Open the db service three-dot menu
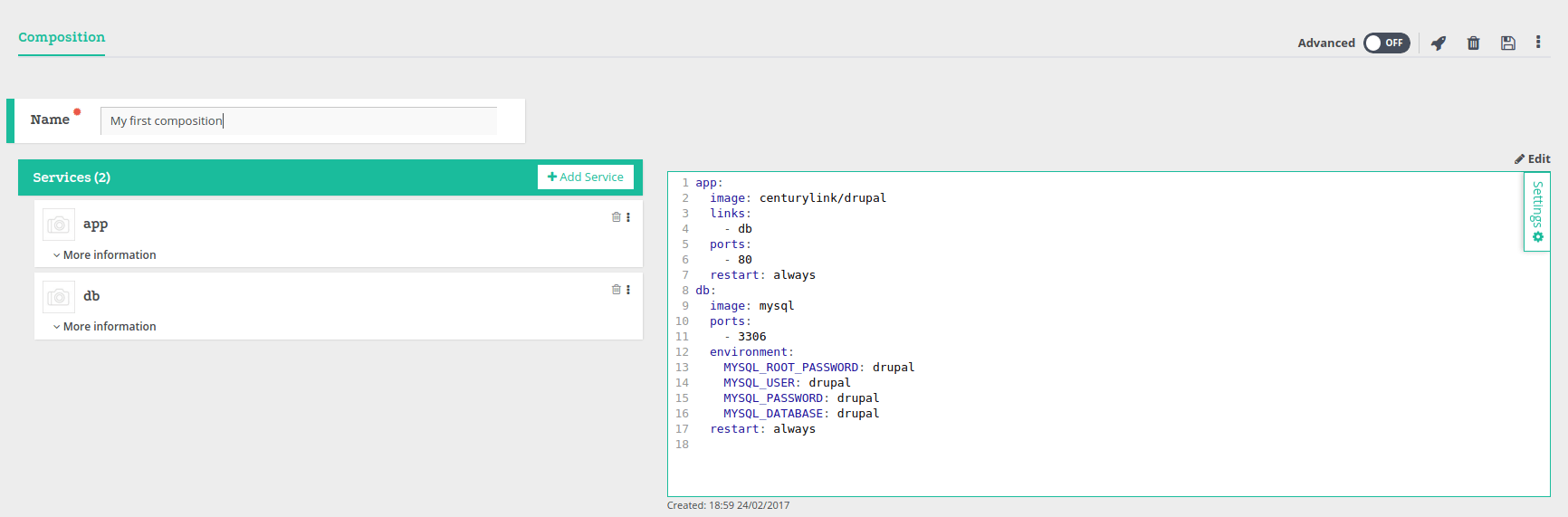This screenshot has height=517, width=1568. tap(628, 290)
